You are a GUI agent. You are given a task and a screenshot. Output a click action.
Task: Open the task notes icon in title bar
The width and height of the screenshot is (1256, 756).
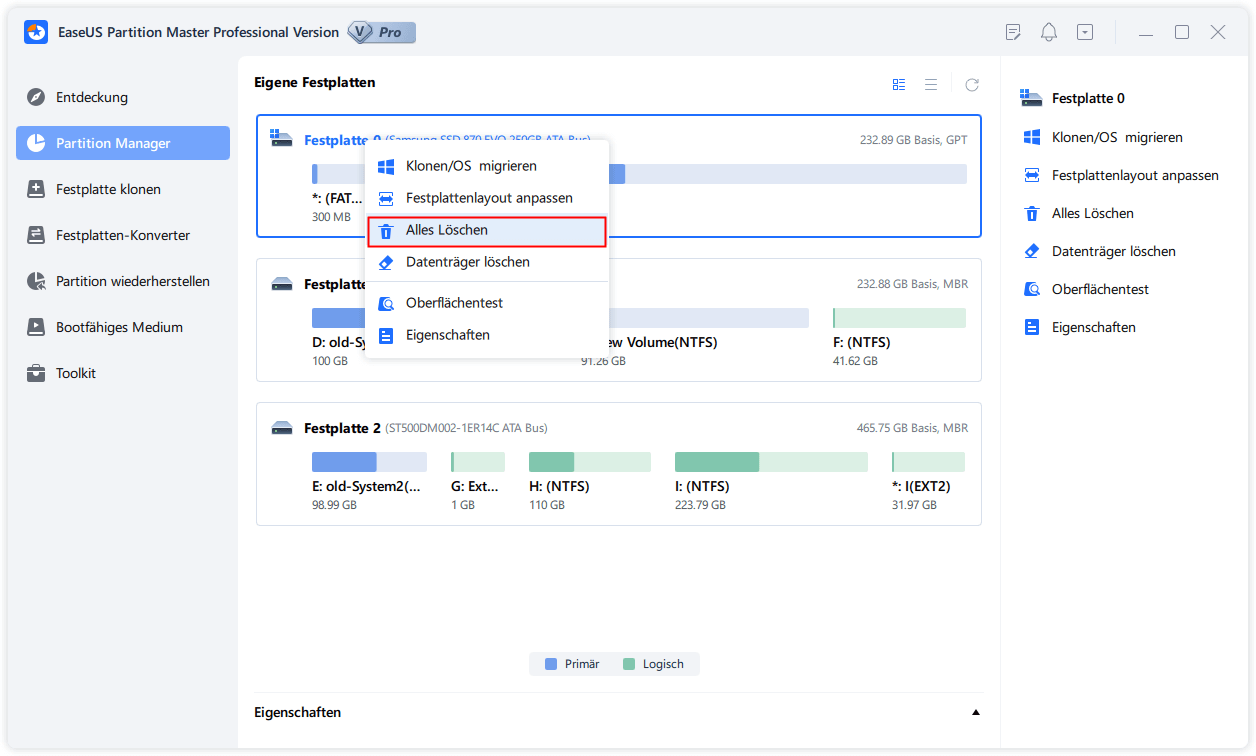click(1013, 32)
